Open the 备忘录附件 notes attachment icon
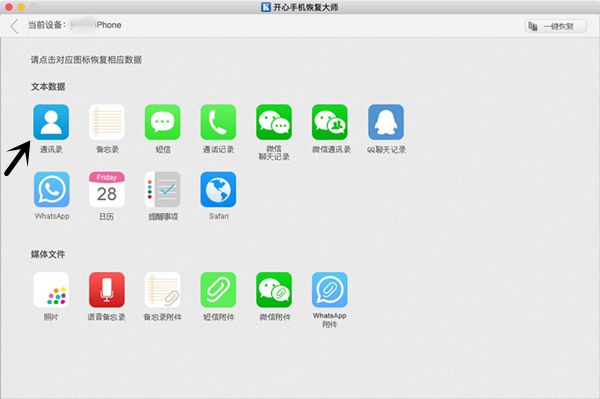The height and width of the screenshot is (399, 600). click(x=163, y=290)
